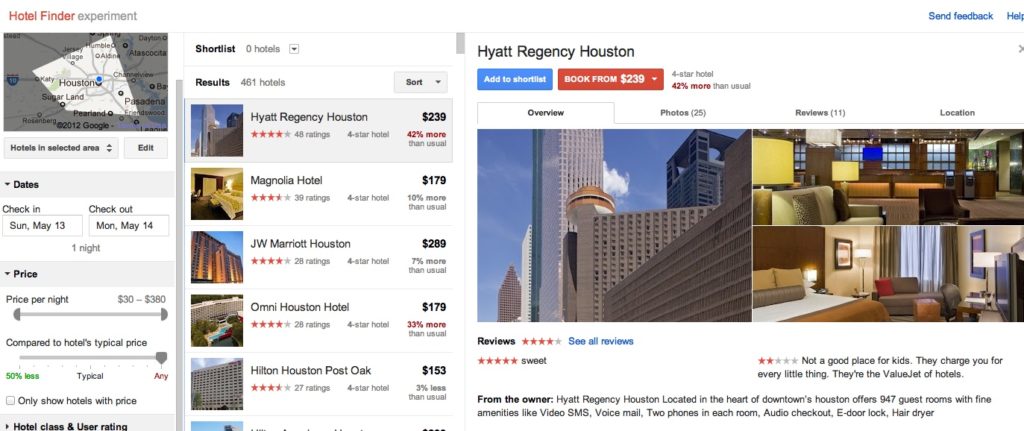
Task: Click the results list scrollbar
Action: [x=460, y=43]
